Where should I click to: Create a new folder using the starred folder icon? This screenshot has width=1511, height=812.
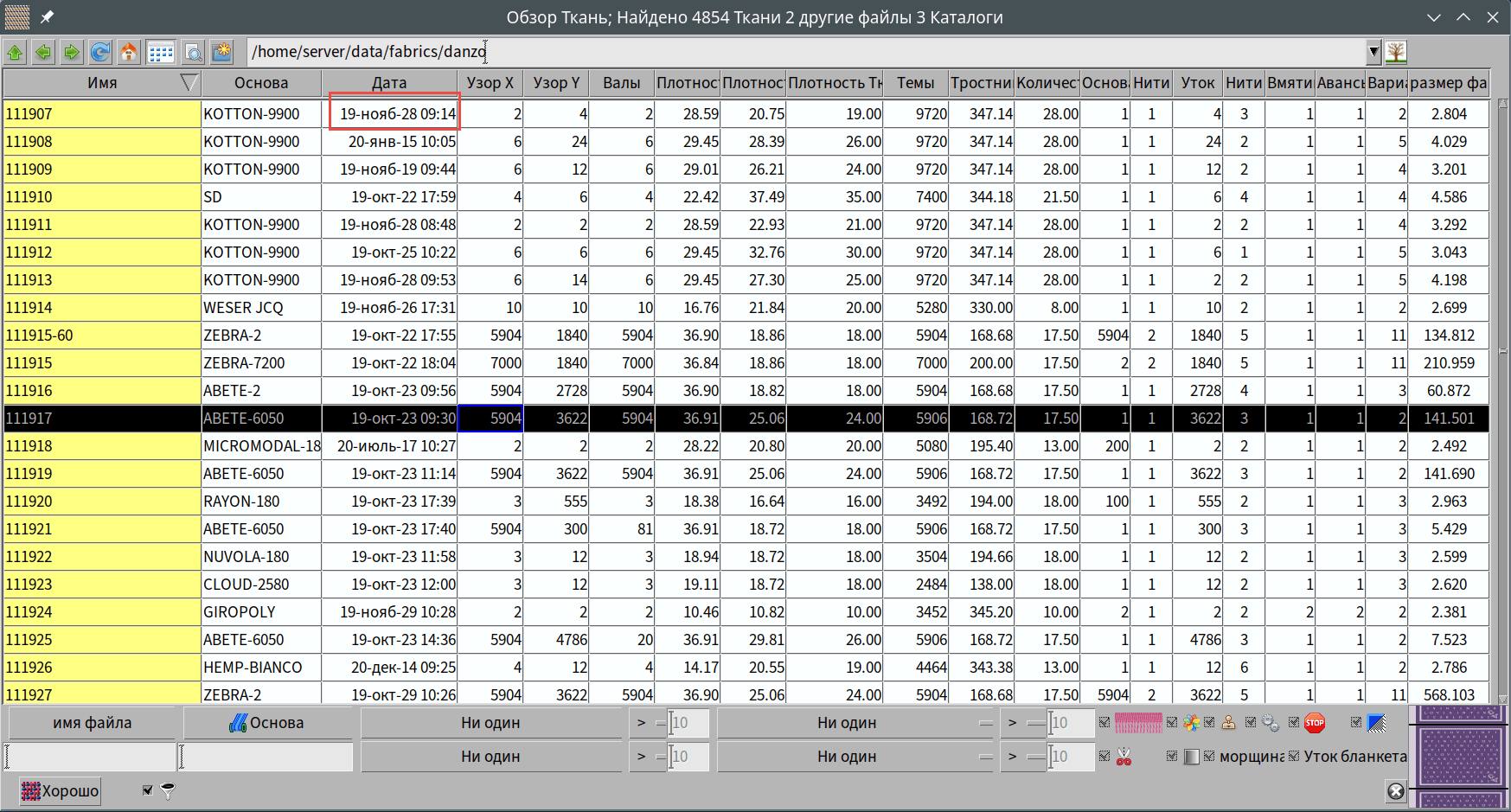(222, 53)
